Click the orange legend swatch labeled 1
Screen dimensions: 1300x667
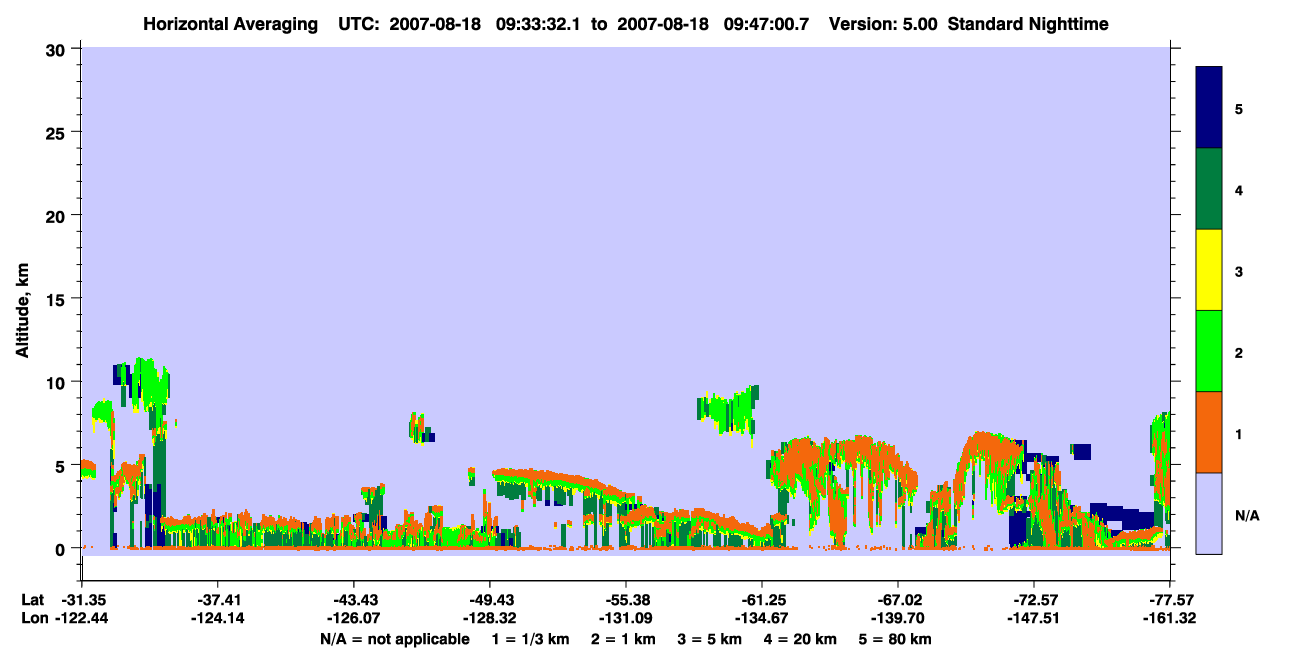tap(1209, 432)
